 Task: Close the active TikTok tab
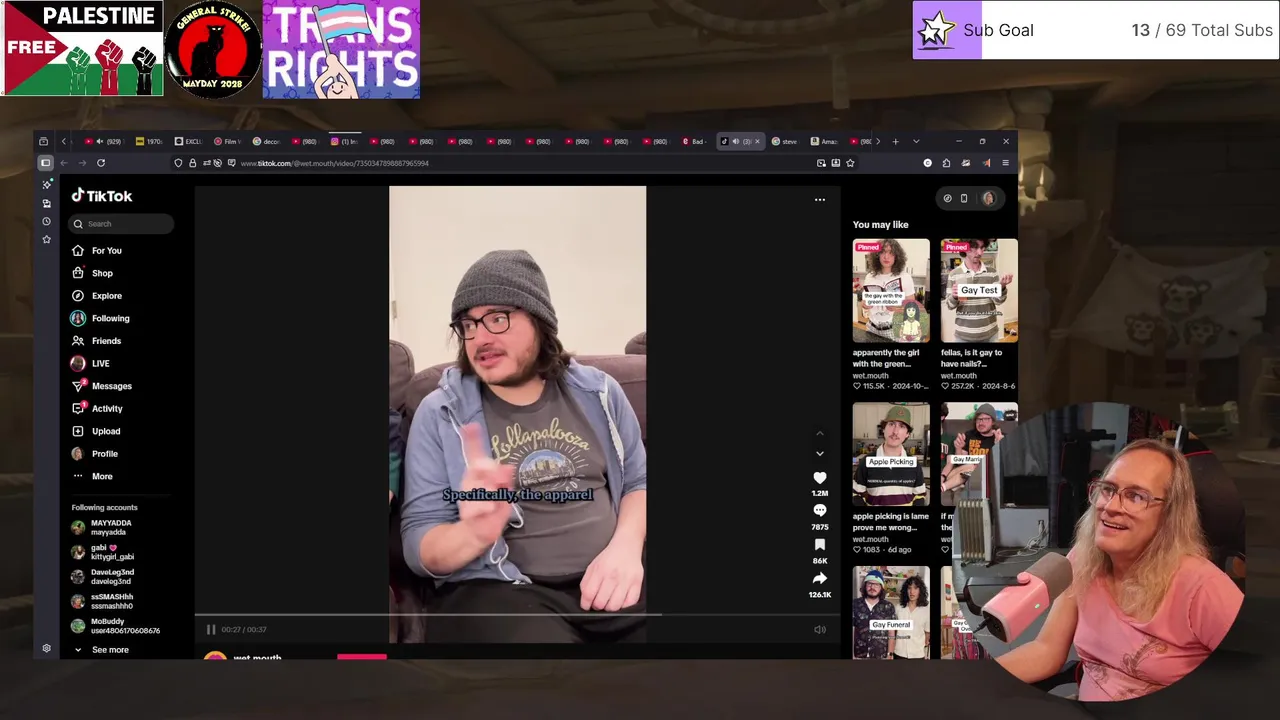[757, 141]
